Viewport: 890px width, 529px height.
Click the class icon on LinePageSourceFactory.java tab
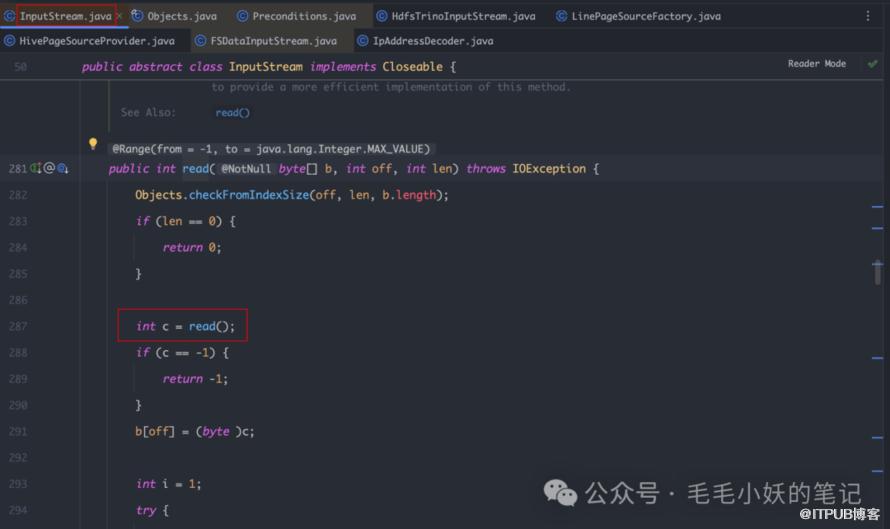point(562,17)
